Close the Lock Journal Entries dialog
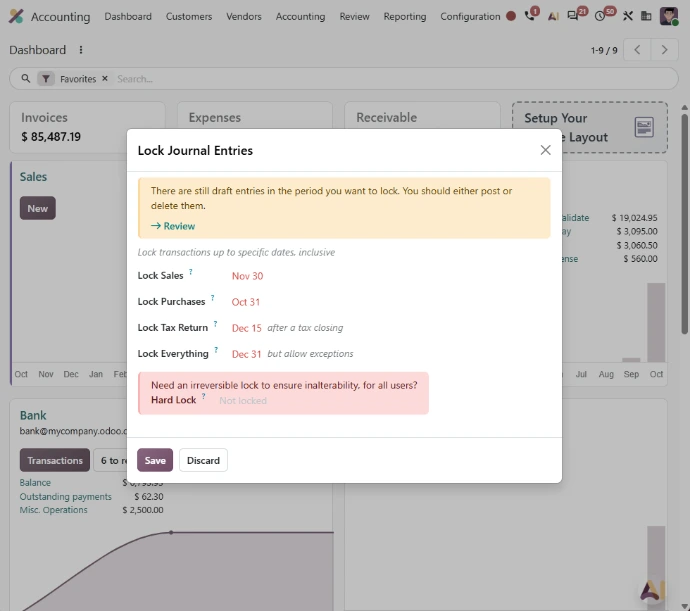The width and height of the screenshot is (690, 611). tap(545, 150)
